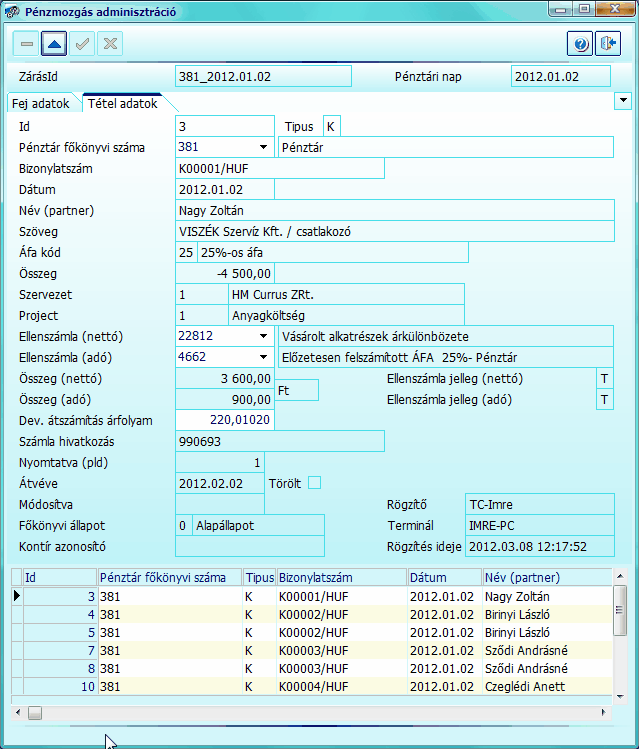This screenshot has width=639, height=749.
Task: Click the grid scroll-down arrow
Action: point(620,697)
